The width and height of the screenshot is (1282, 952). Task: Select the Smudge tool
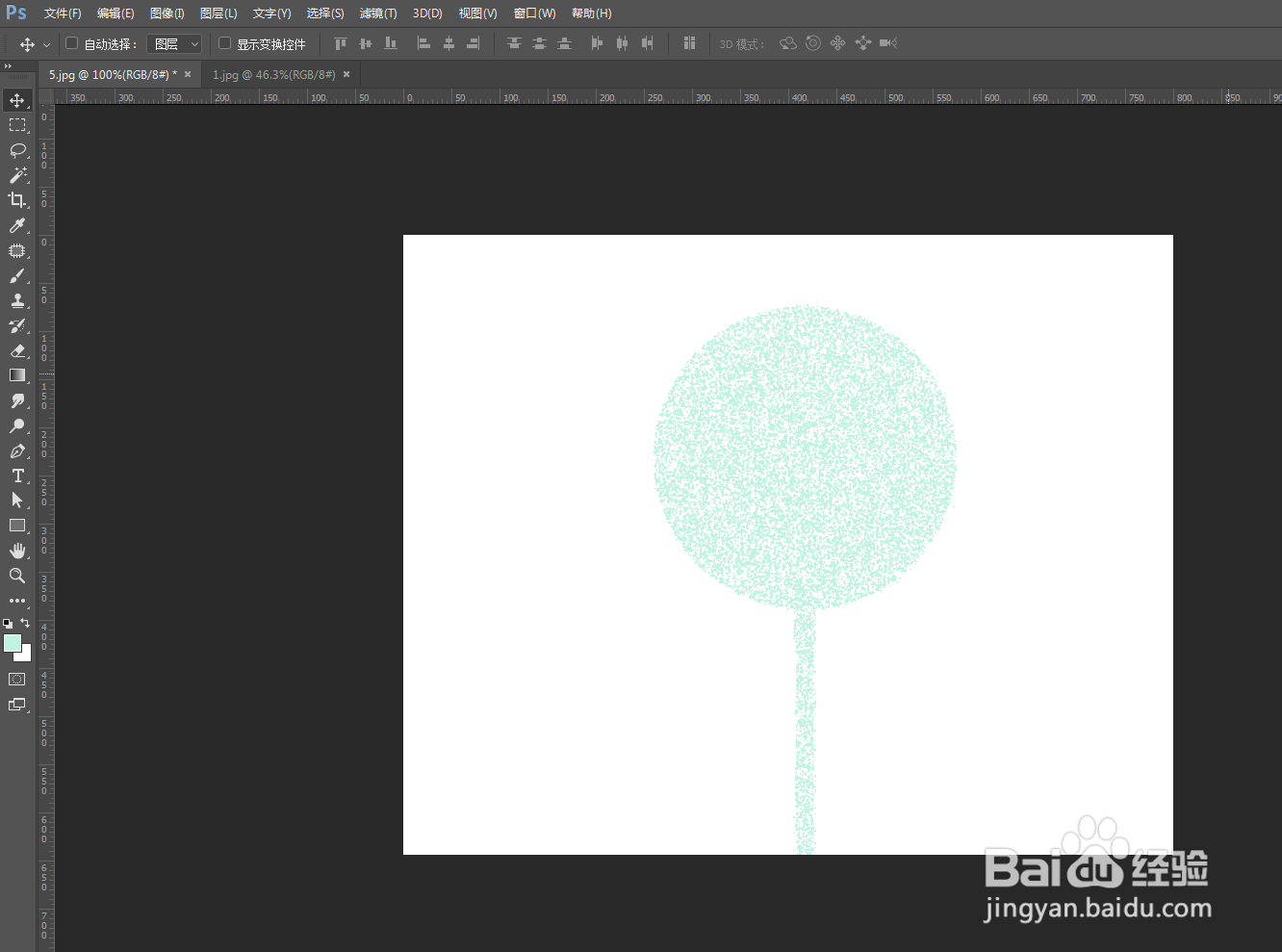click(x=17, y=400)
